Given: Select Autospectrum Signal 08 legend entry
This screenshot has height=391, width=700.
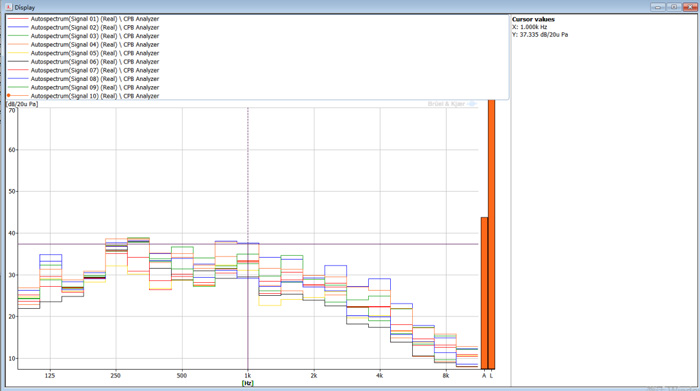Looking at the screenshot, I should pyautogui.click(x=83, y=79).
